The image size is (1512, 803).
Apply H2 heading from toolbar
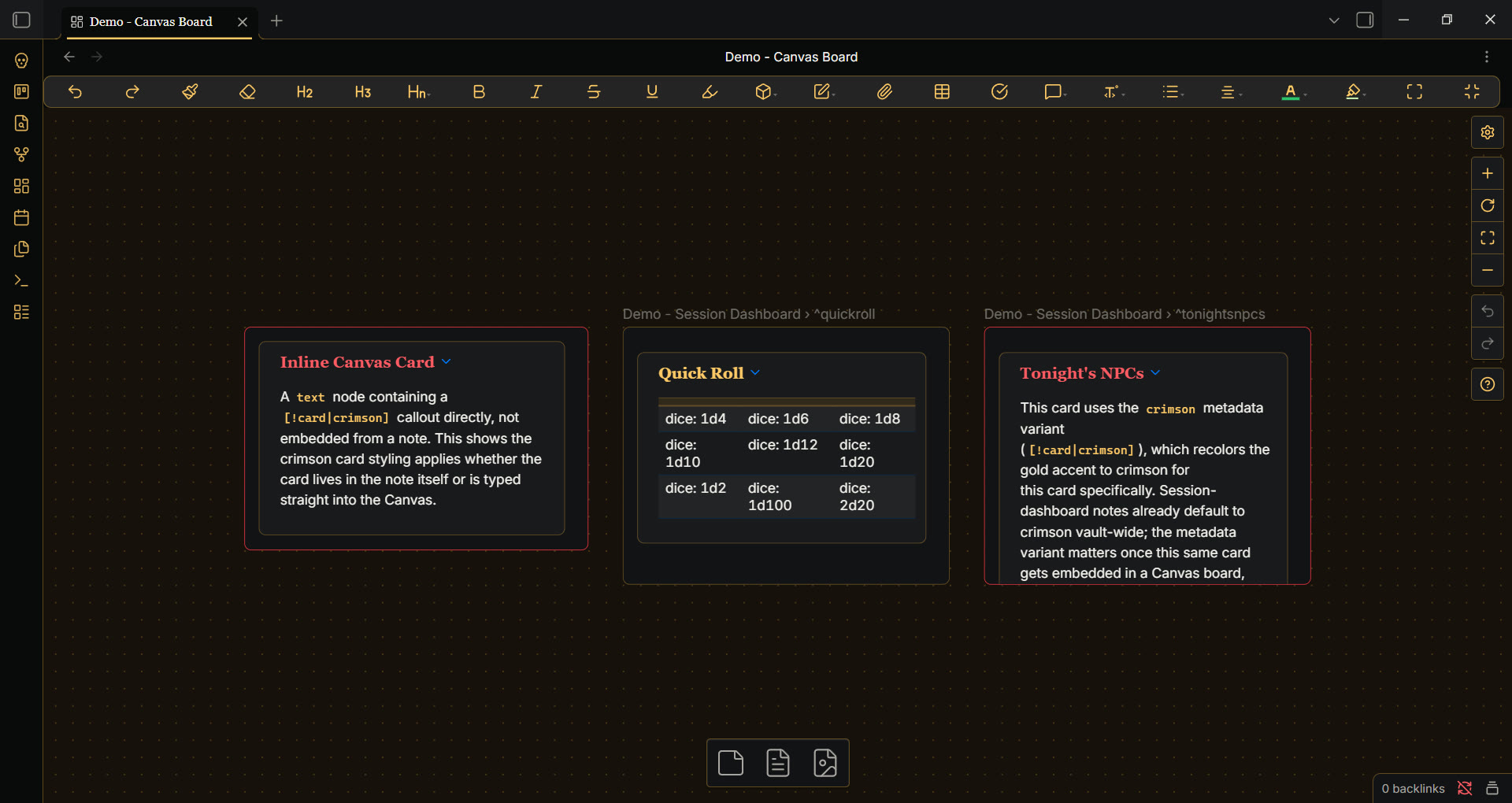coord(305,92)
